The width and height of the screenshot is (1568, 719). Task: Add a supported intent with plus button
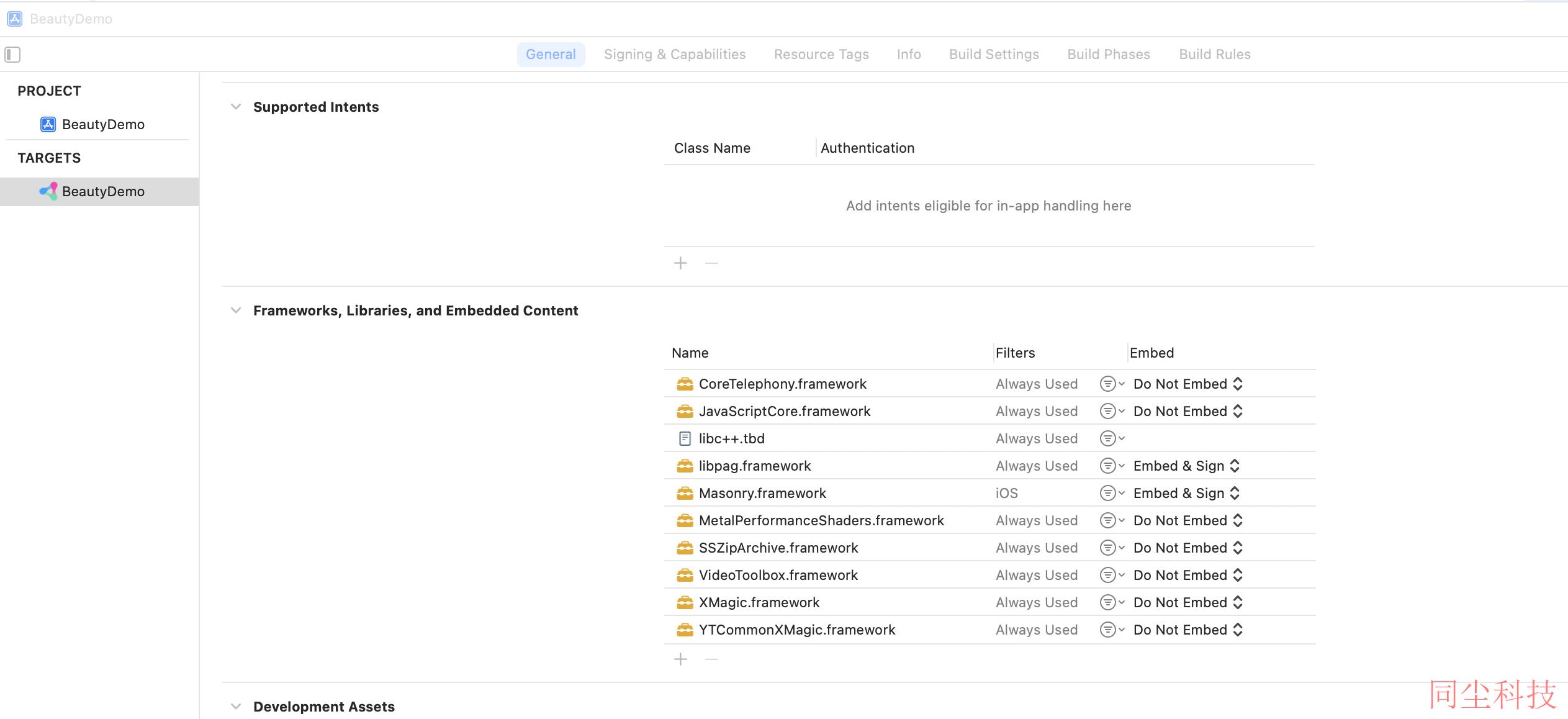681,263
